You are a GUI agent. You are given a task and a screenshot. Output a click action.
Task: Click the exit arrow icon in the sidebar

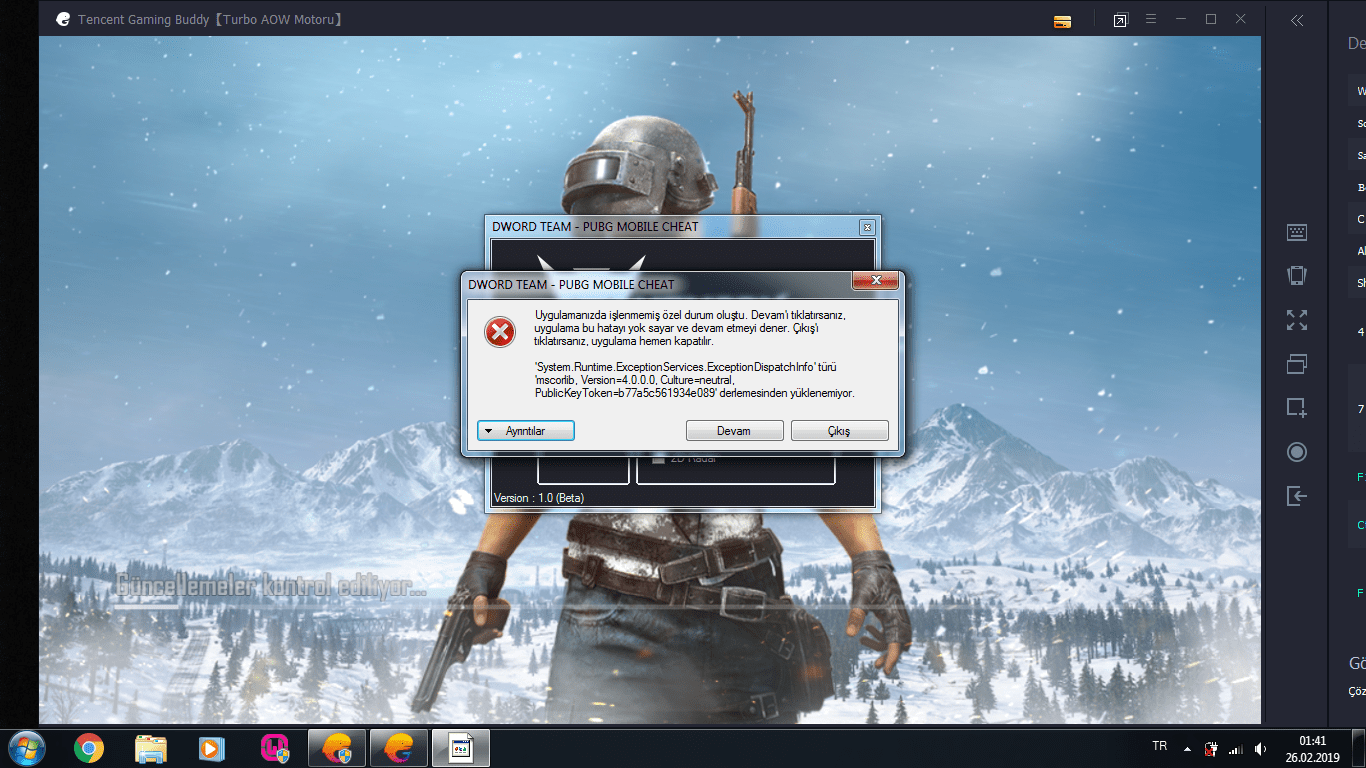tap(1297, 496)
